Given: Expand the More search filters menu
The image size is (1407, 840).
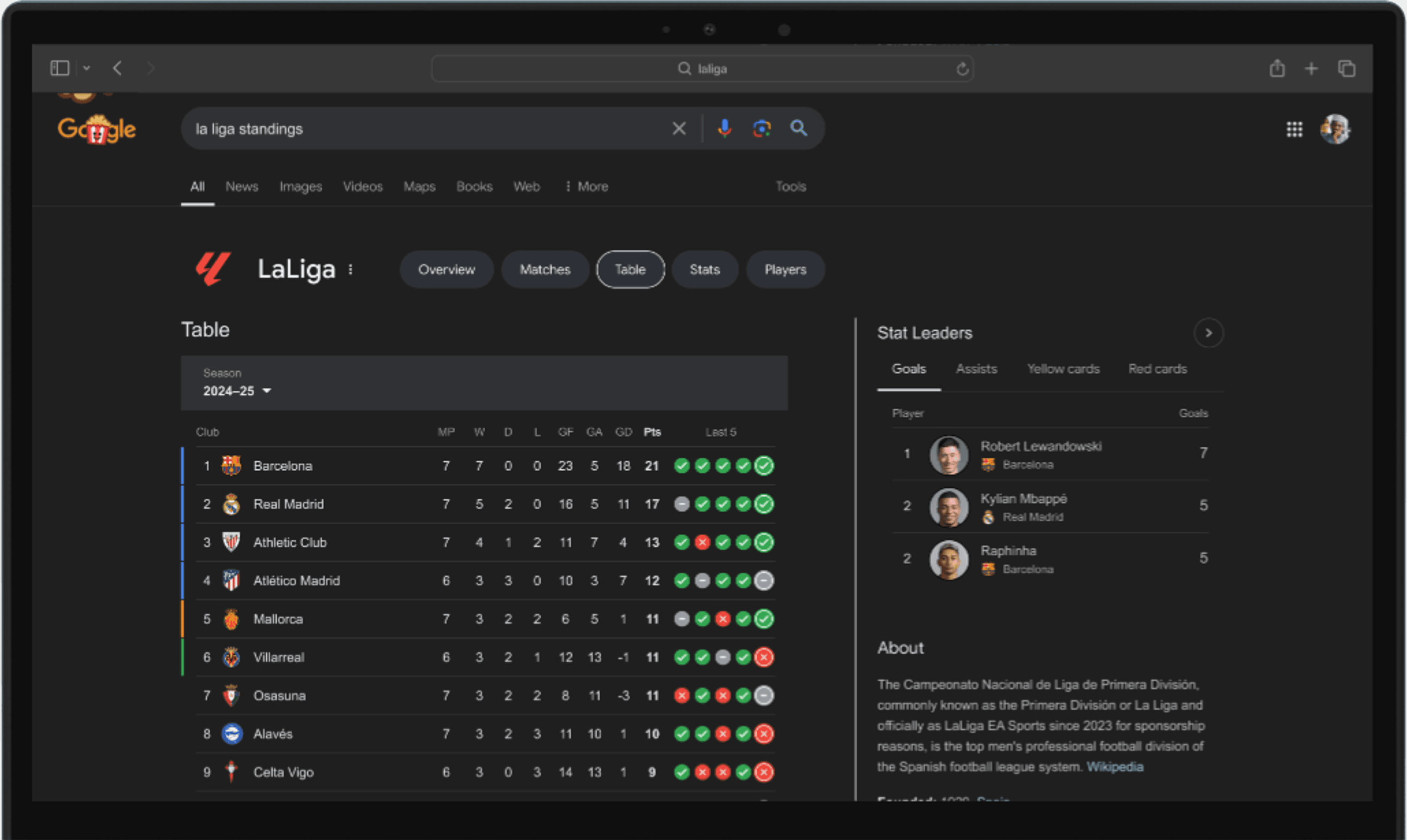Looking at the screenshot, I should click(x=586, y=187).
